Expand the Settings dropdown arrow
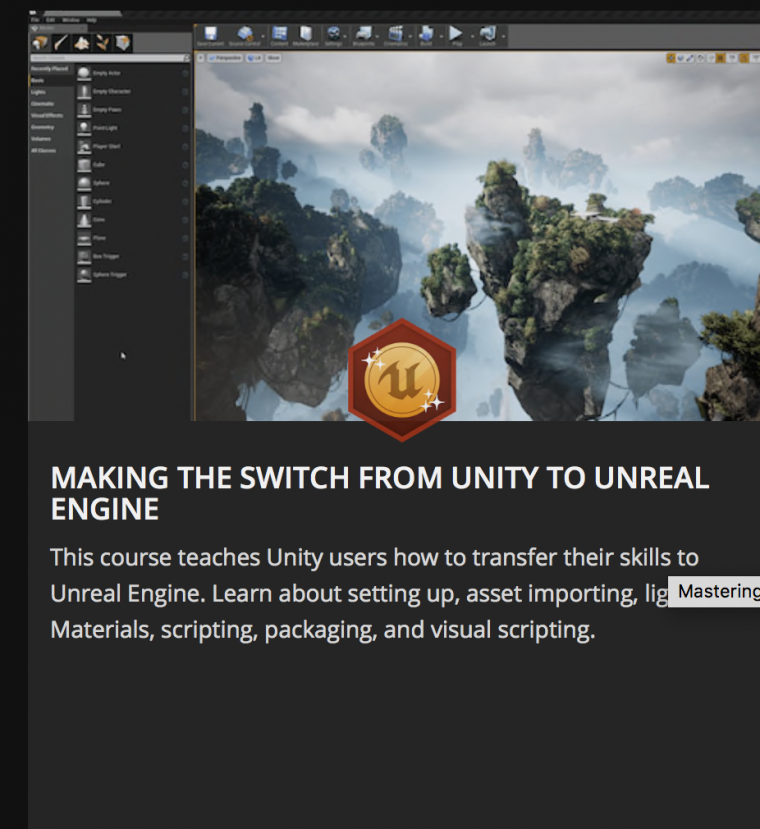The height and width of the screenshot is (829, 760). coord(345,36)
